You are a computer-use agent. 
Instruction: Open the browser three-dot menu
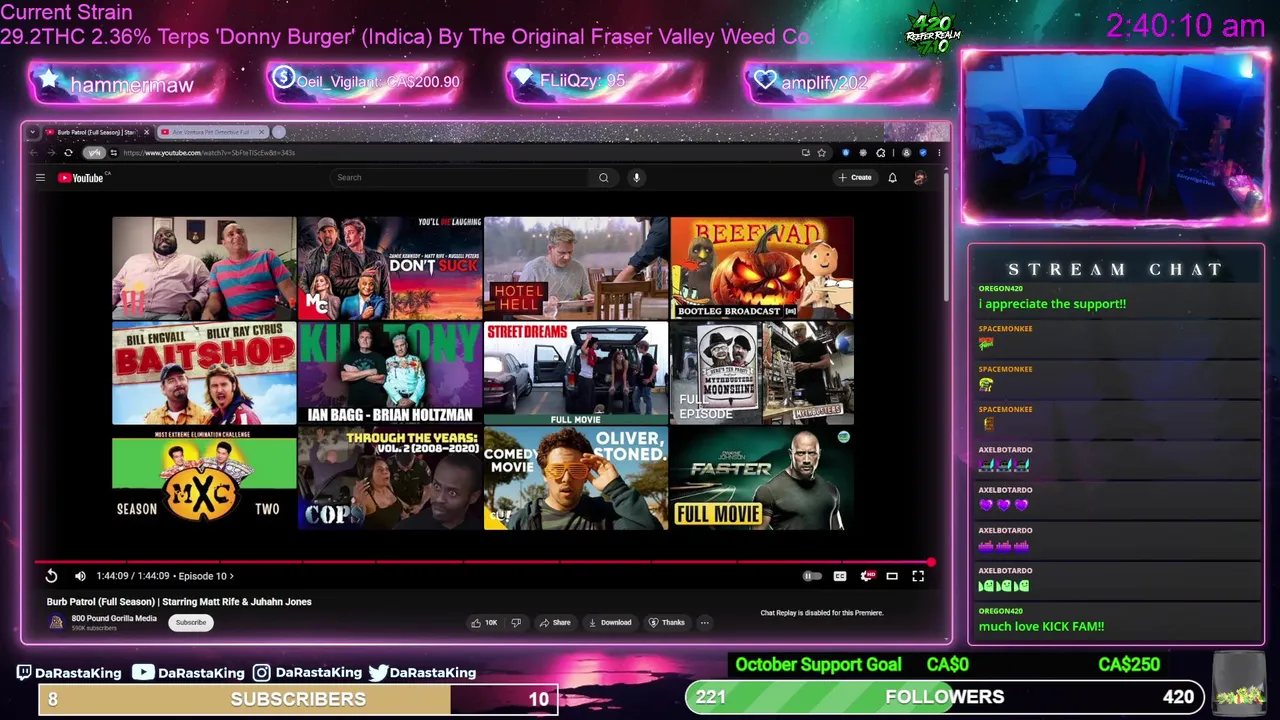tap(938, 153)
